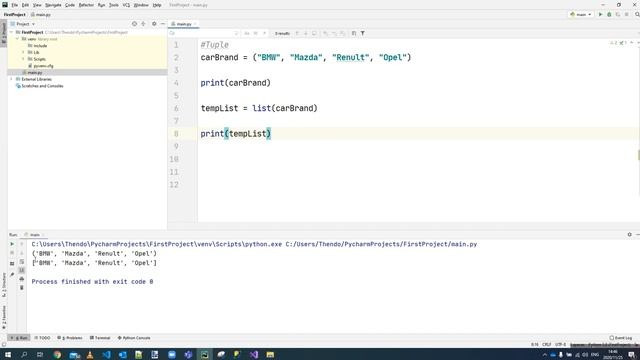Screen dimensions: 640x360
Task: Expand the Lib folder in Project tree
Action: (x=24, y=52)
